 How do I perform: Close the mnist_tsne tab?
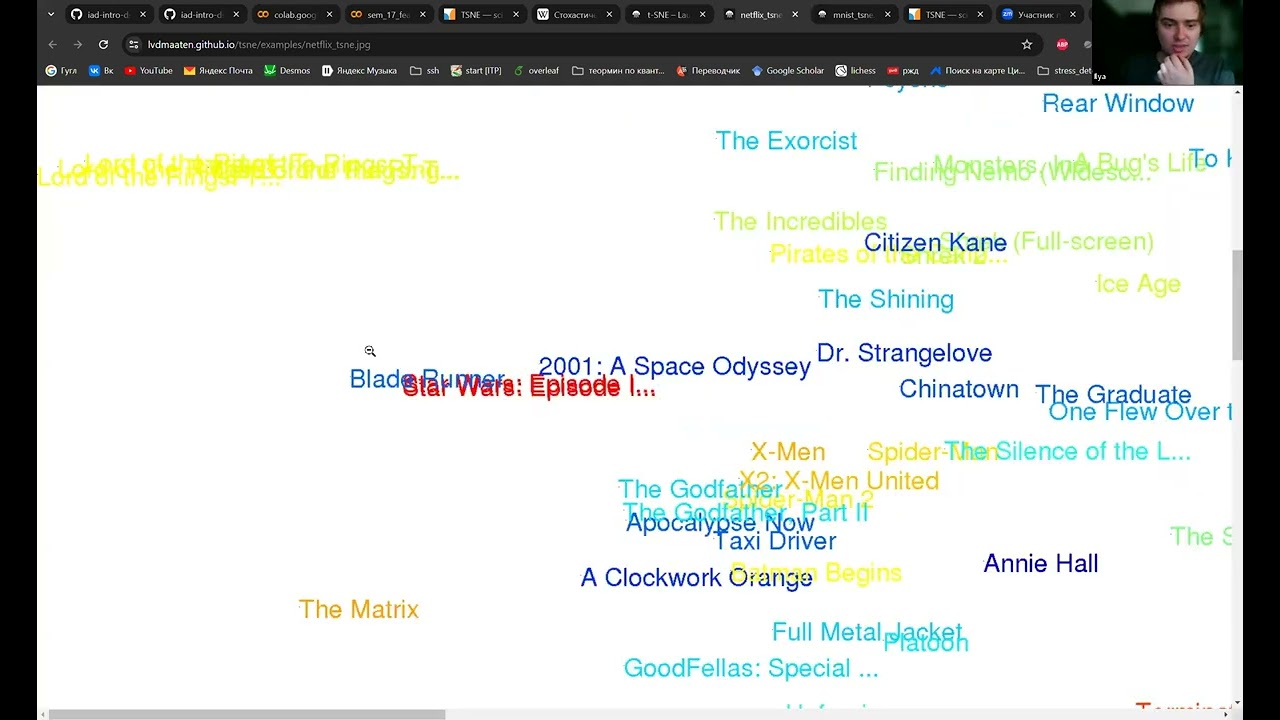(887, 15)
